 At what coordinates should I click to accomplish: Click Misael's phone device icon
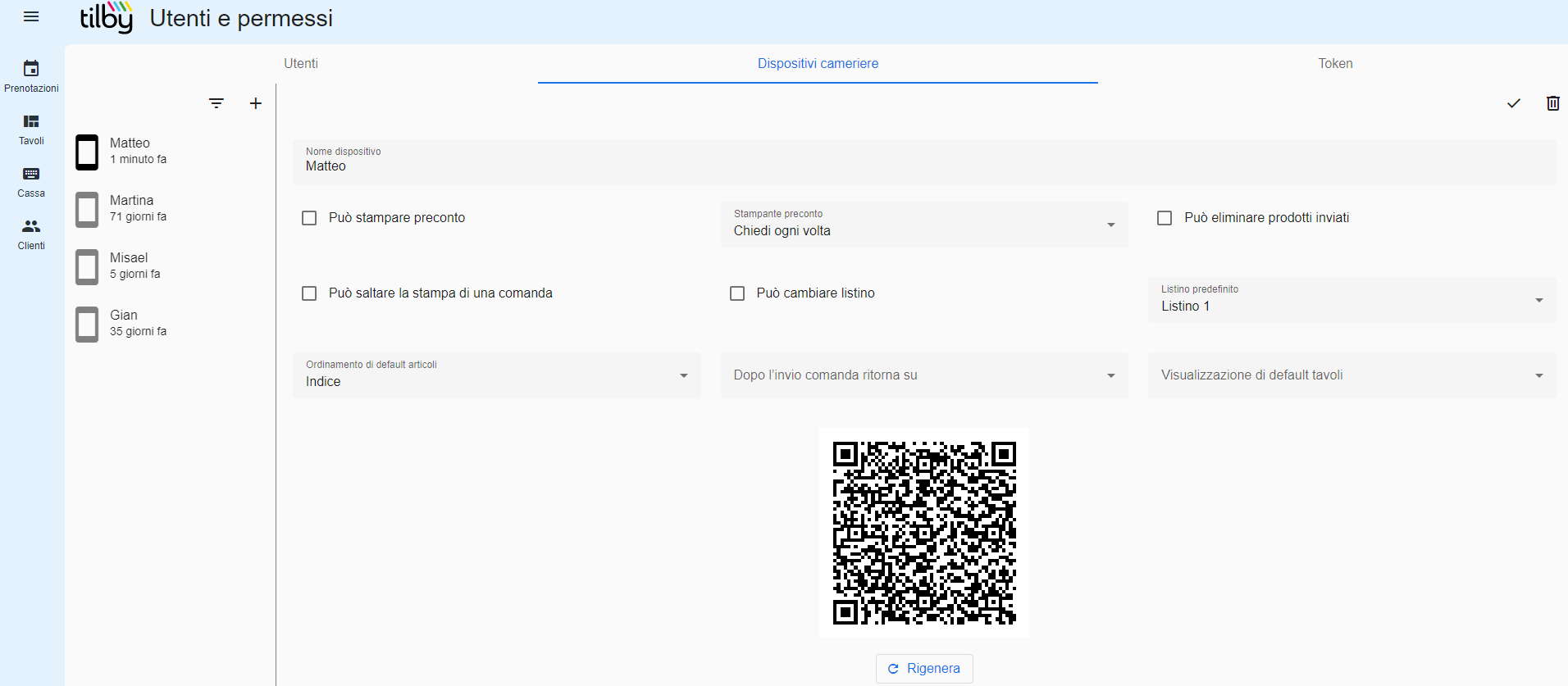pos(87,267)
